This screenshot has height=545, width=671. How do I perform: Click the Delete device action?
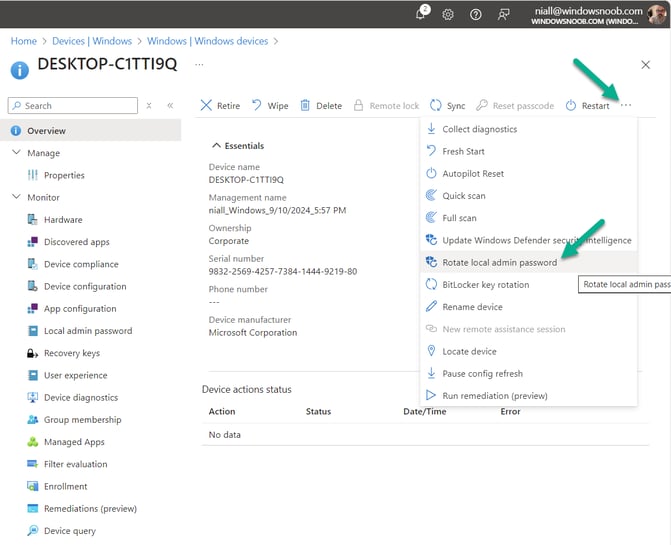pyautogui.click(x=321, y=105)
